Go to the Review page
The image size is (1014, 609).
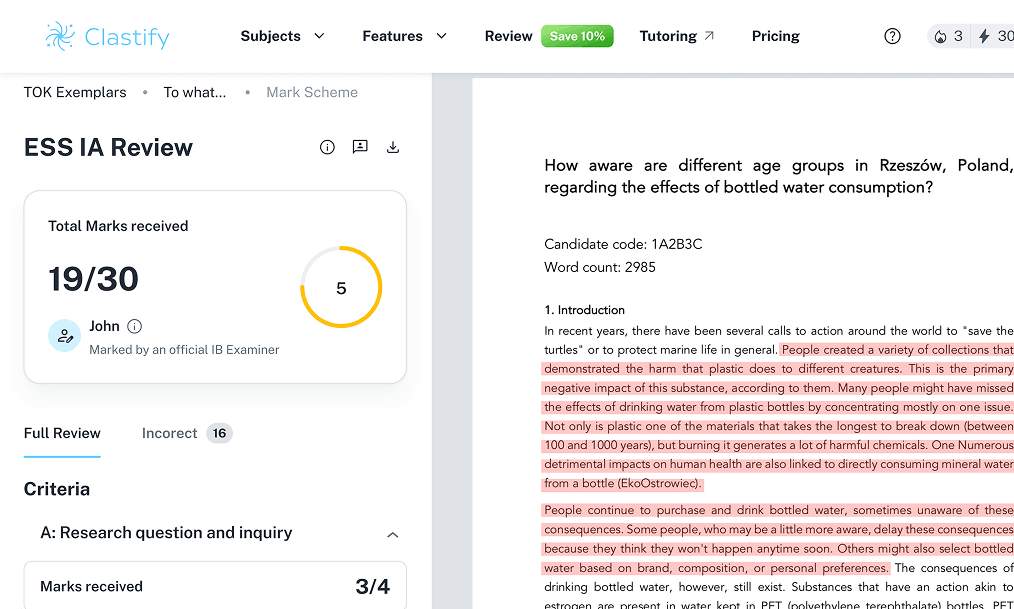pos(508,36)
